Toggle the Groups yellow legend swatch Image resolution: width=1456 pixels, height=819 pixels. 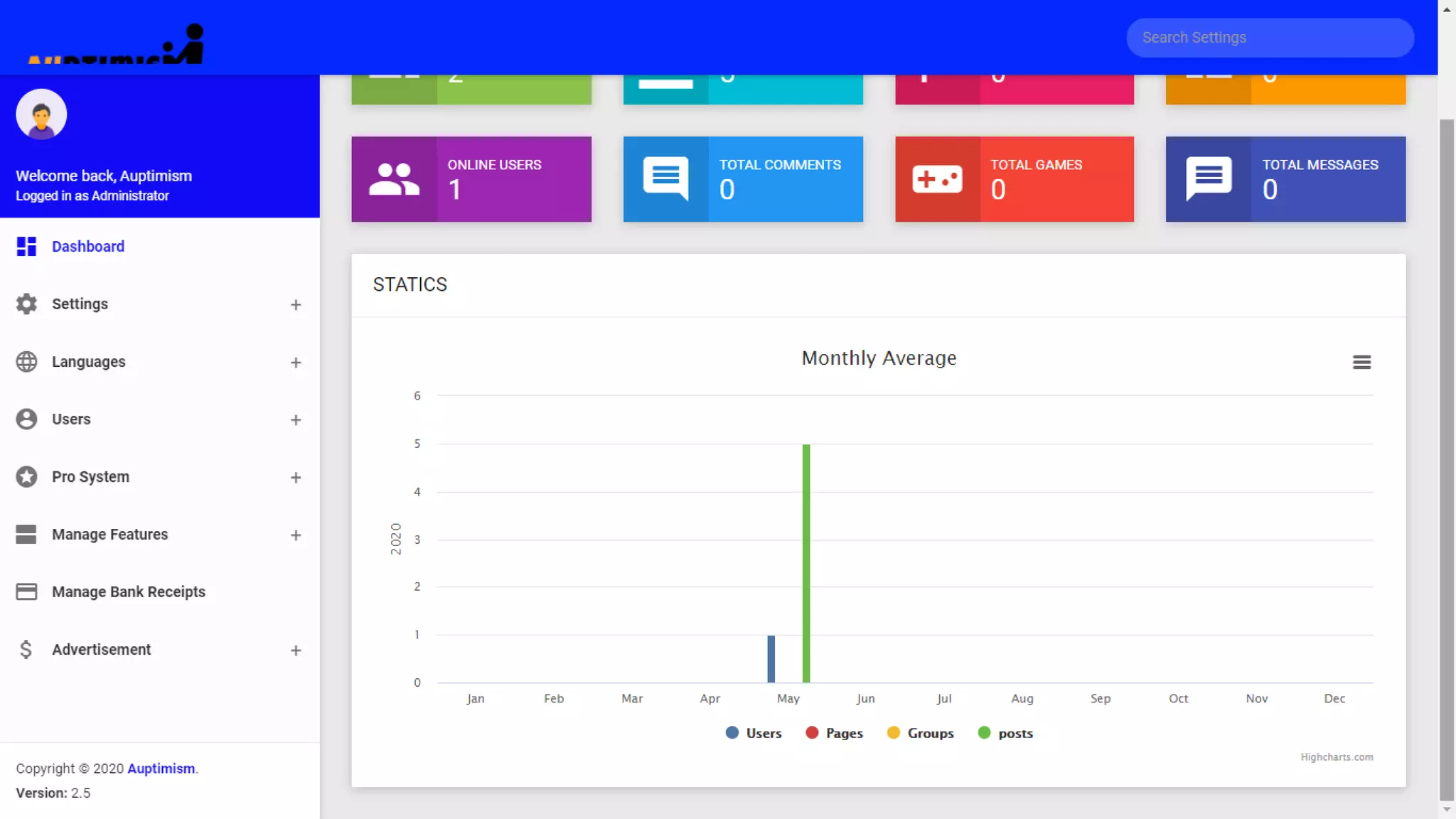(x=894, y=732)
